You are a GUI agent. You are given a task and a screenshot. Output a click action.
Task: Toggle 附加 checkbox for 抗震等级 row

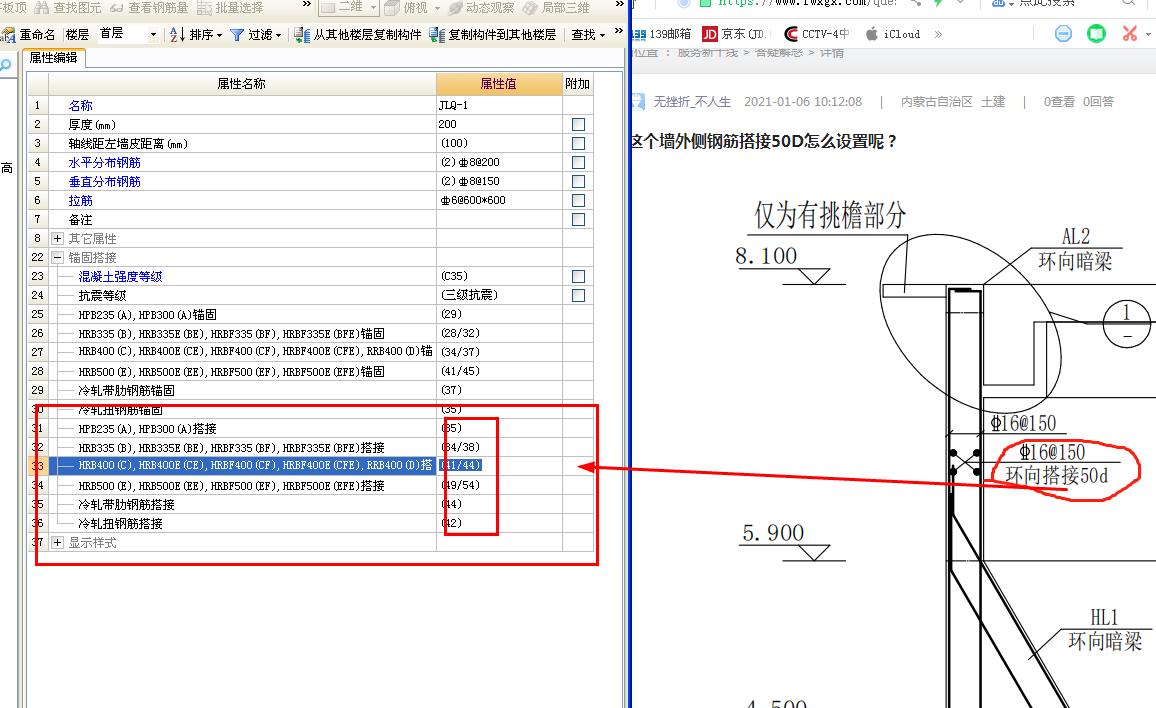[579, 296]
